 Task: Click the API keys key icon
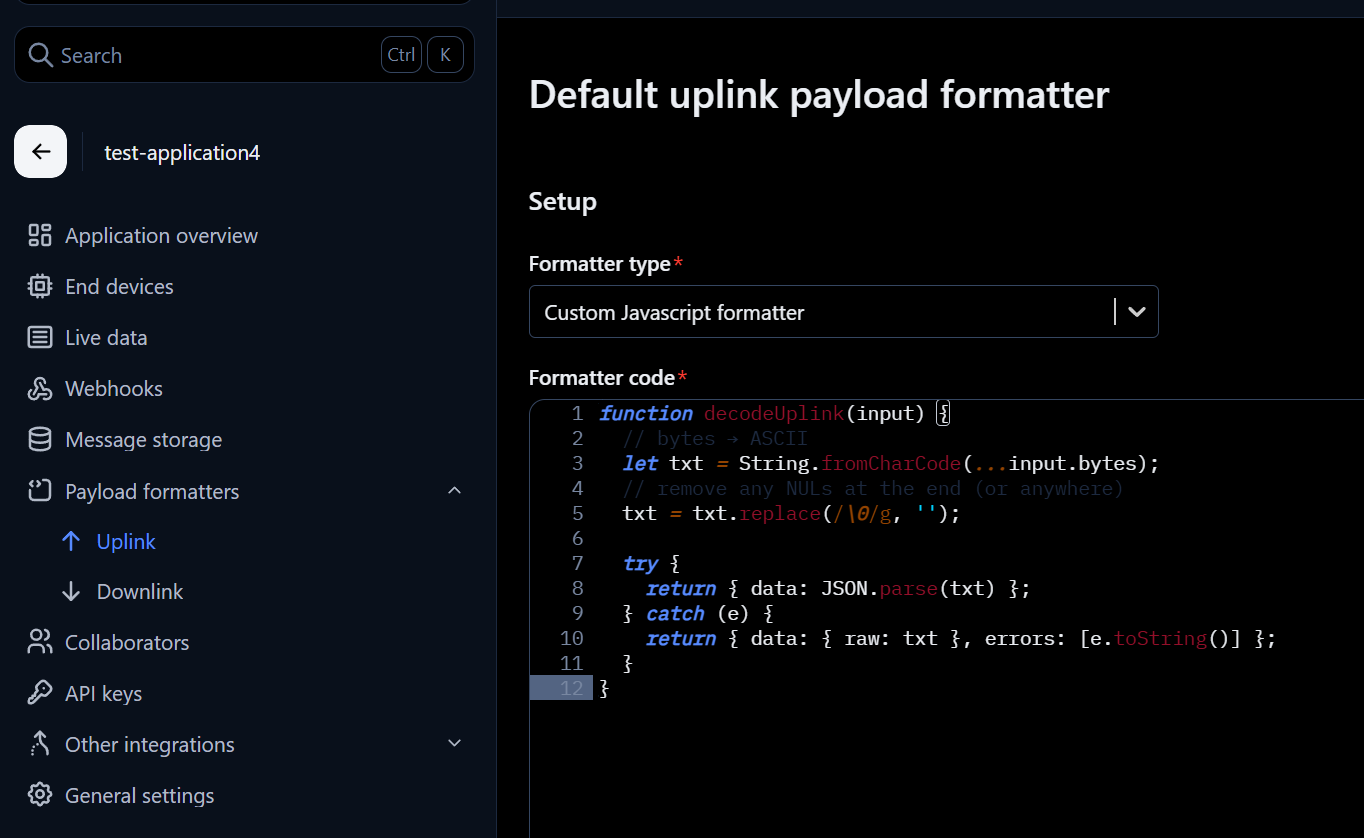point(40,693)
